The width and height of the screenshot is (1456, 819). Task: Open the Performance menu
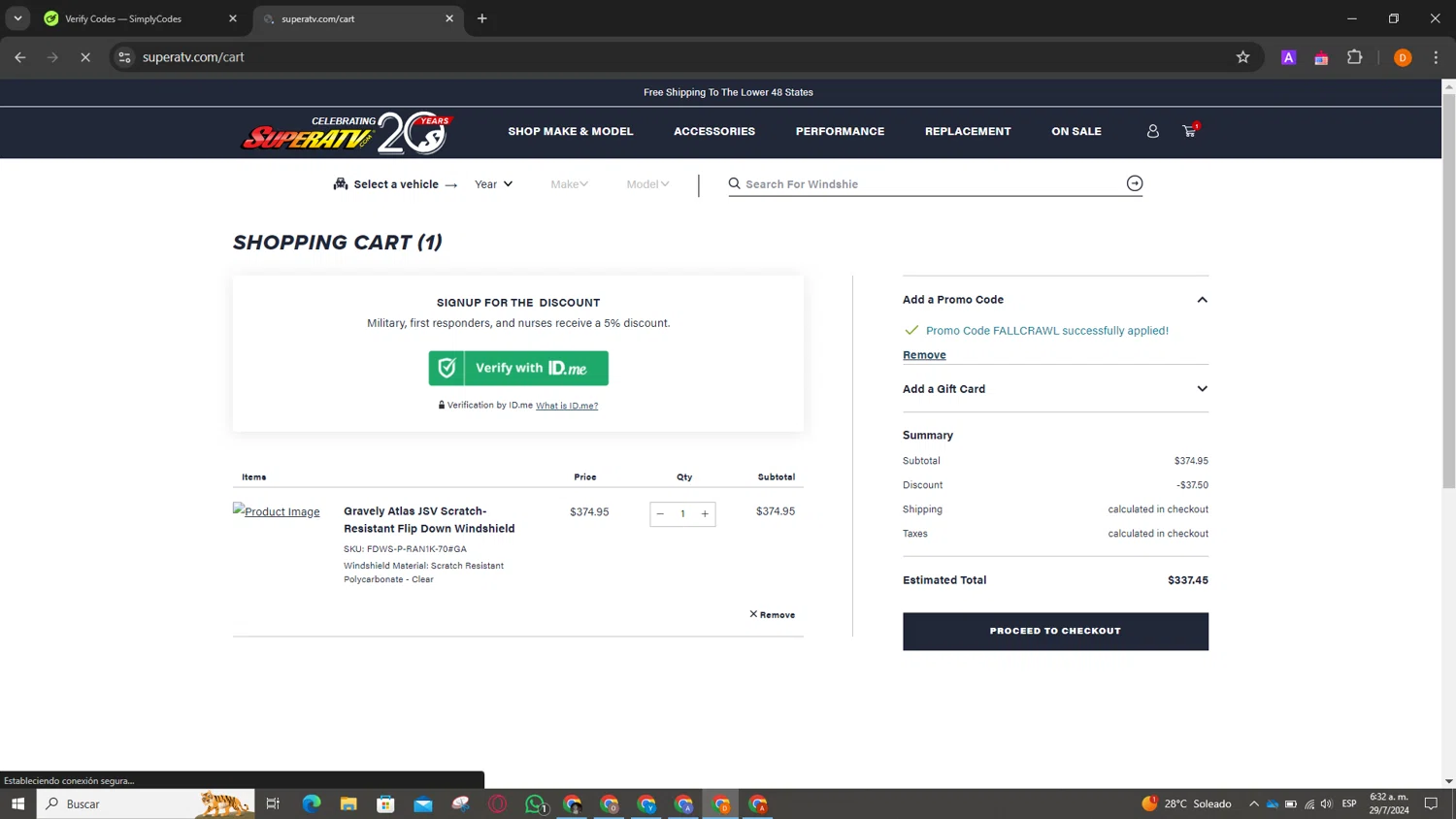(x=840, y=131)
